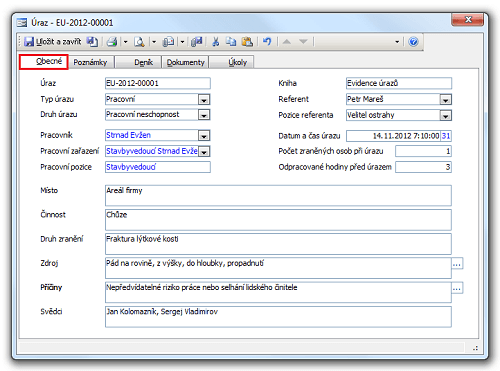
Task: Switch to the Poznámky tab
Action: [90, 62]
